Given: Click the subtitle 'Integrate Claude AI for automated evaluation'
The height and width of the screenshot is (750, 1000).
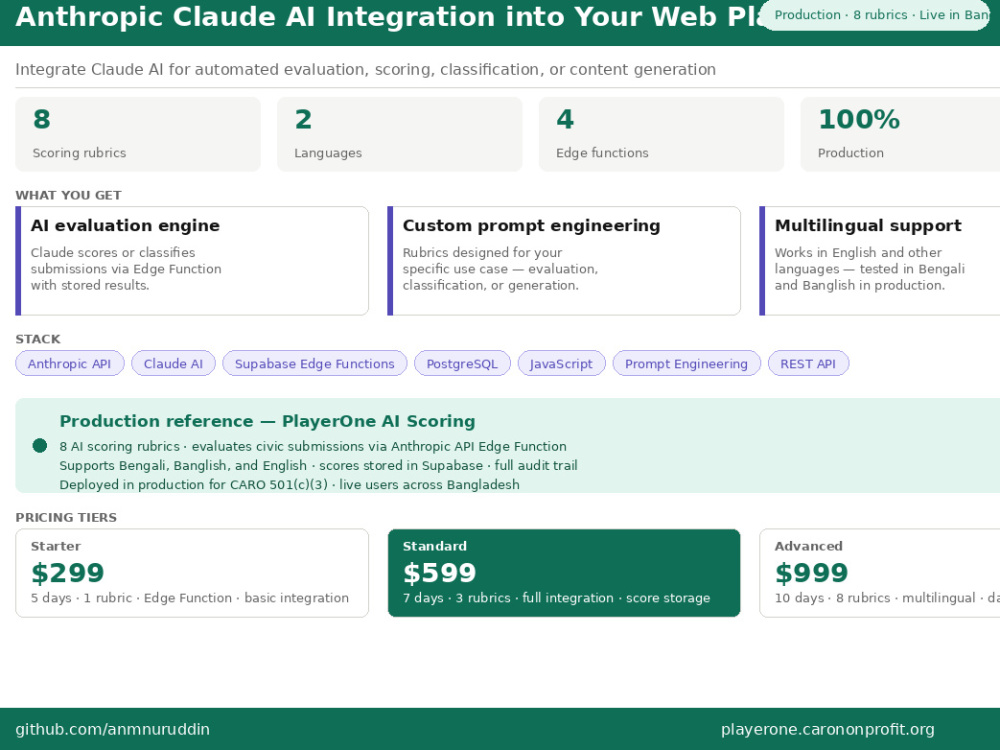Looking at the screenshot, I should (365, 69).
